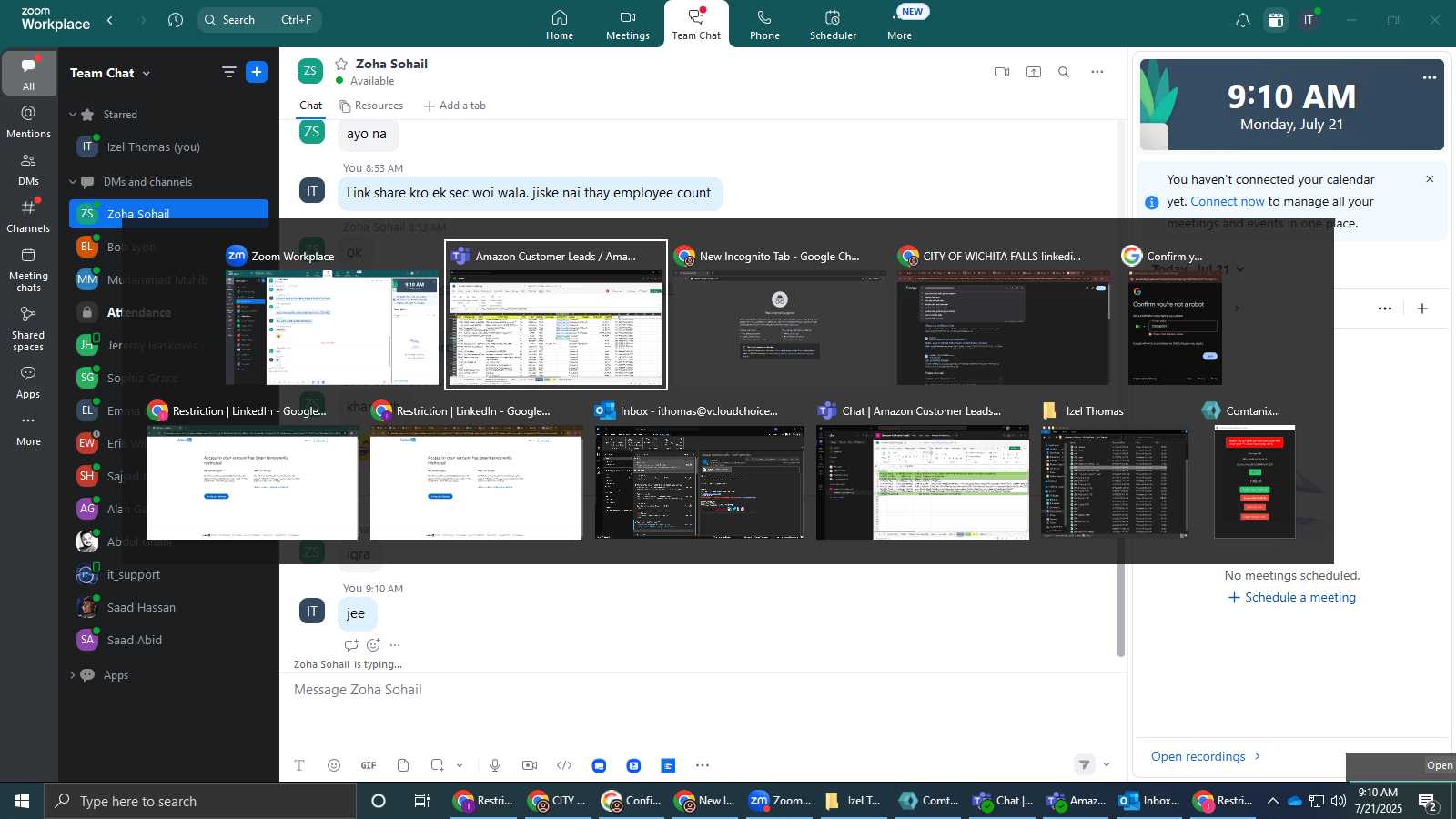This screenshot has width=1456, height=819.
Task: Click the blue new chat plus button
Action: click(257, 72)
